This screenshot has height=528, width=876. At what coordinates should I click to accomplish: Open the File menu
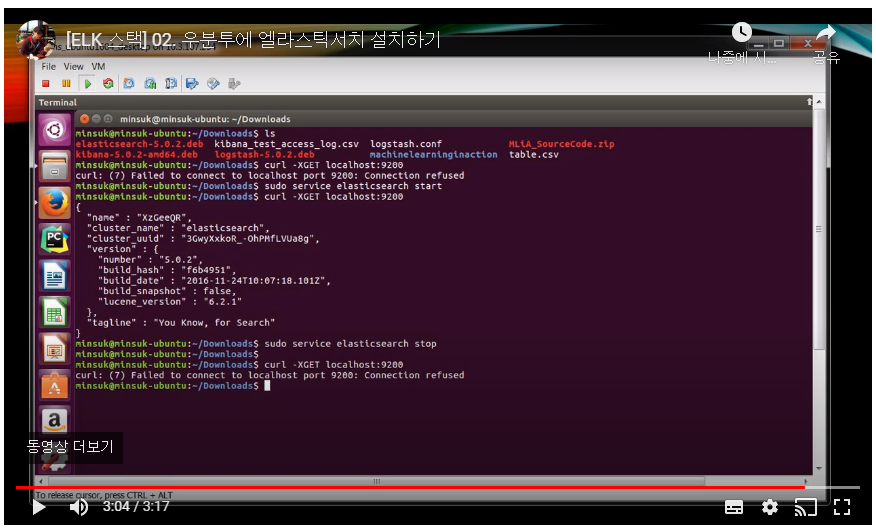(49, 66)
